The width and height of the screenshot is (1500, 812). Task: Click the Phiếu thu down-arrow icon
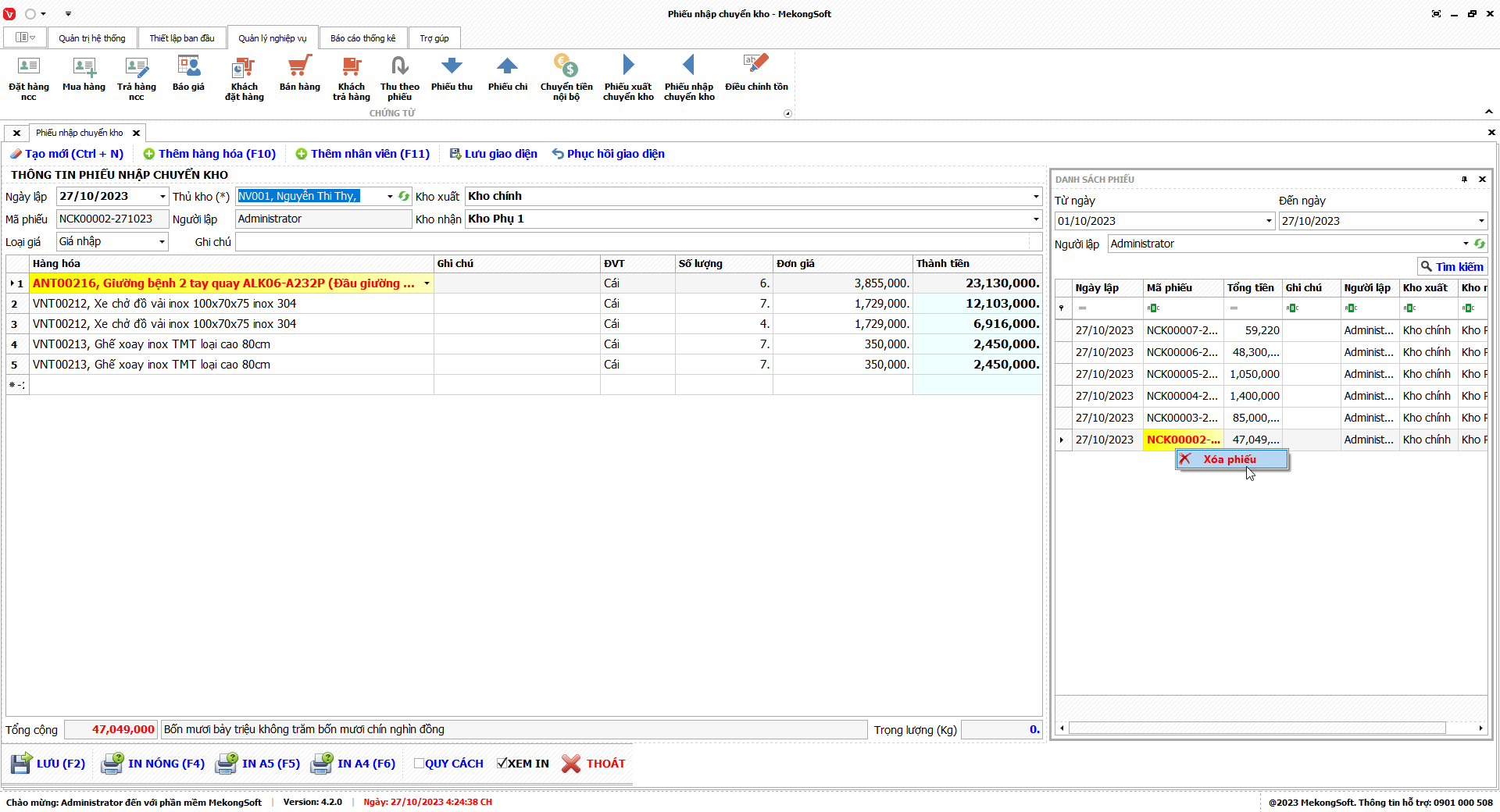(x=452, y=66)
